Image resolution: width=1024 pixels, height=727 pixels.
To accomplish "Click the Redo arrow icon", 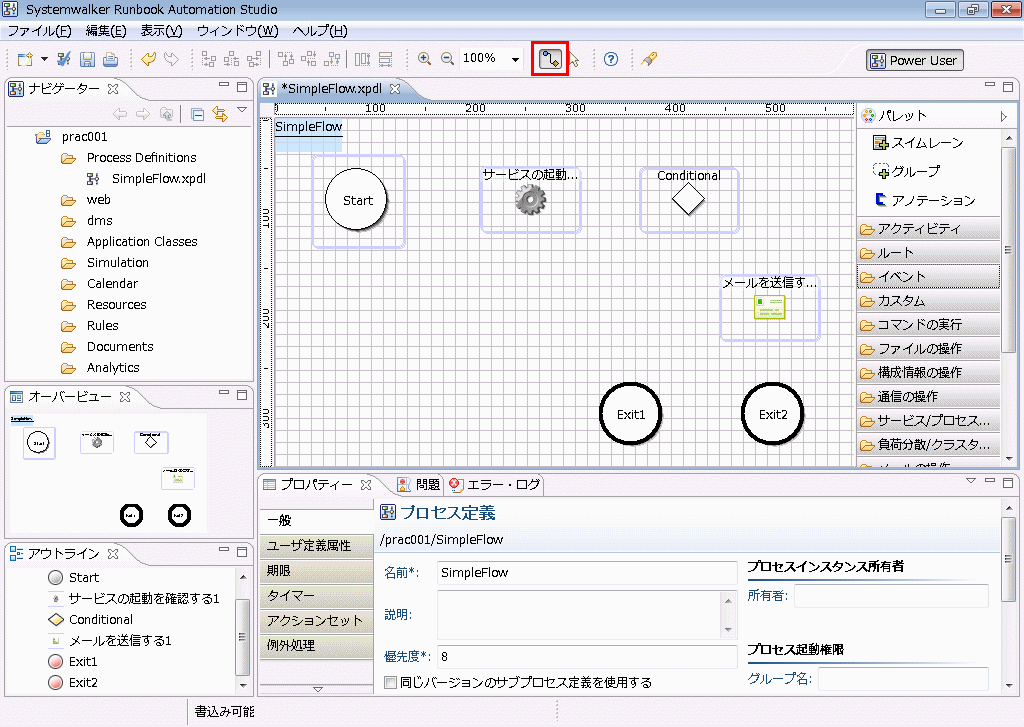I will click(x=171, y=59).
